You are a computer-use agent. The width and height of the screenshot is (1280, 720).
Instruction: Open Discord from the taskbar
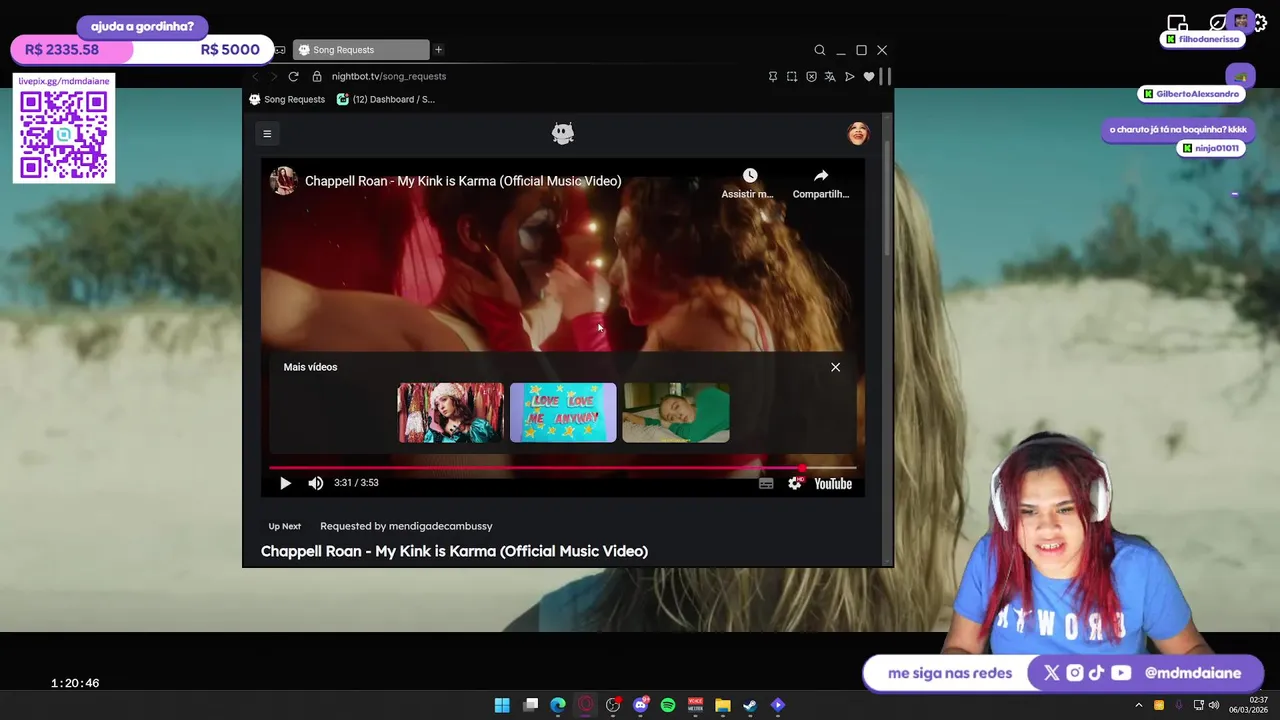[x=641, y=705]
